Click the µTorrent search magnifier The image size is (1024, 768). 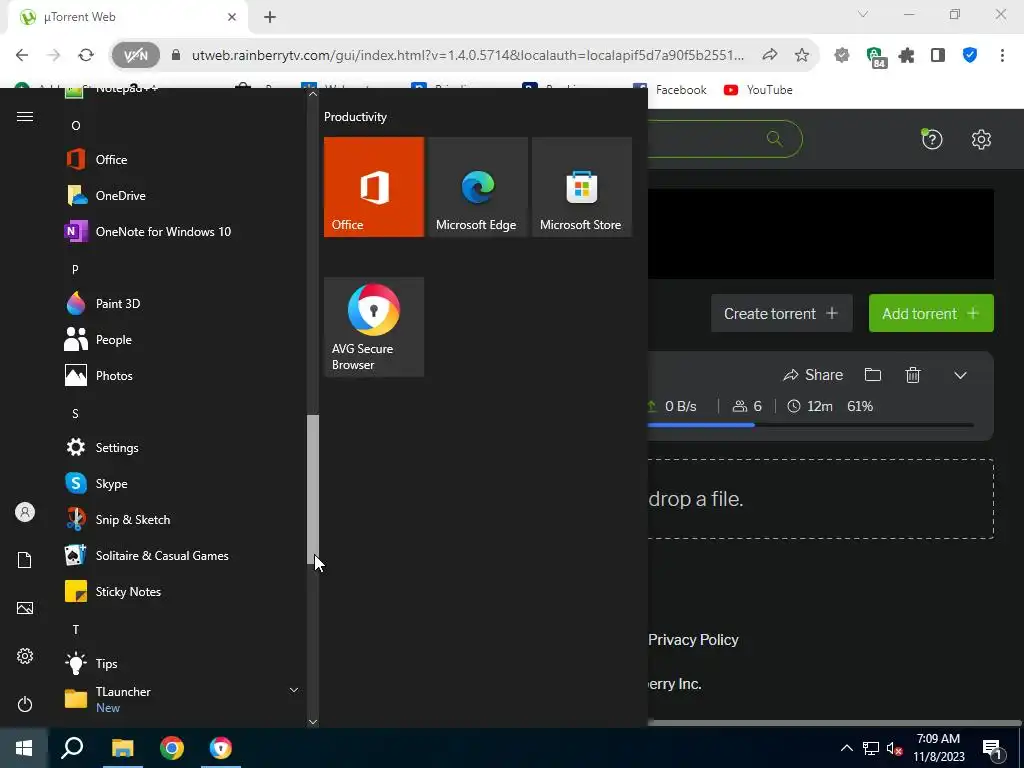pos(775,138)
